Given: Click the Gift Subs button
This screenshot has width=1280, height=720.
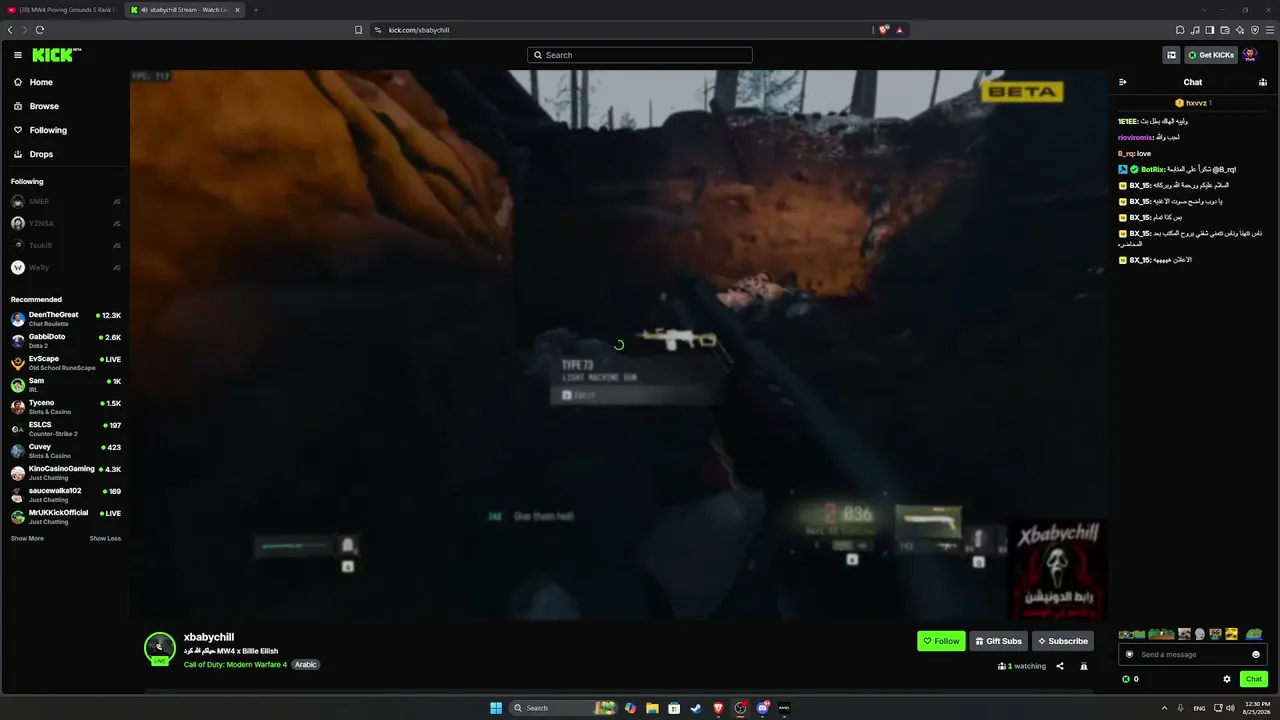Looking at the screenshot, I should pyautogui.click(x=998, y=641).
